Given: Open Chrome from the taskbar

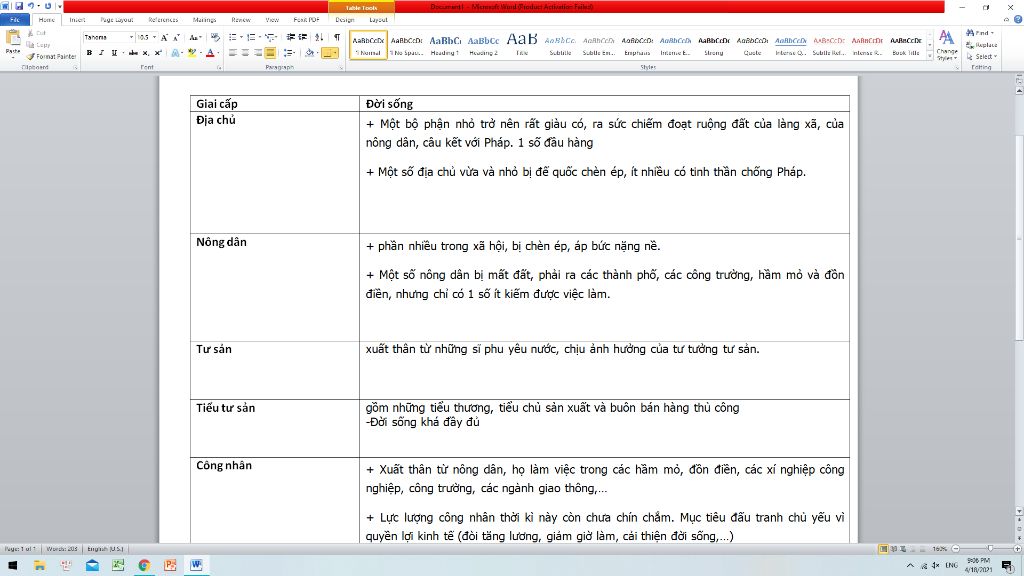Looking at the screenshot, I should pyautogui.click(x=144, y=565).
